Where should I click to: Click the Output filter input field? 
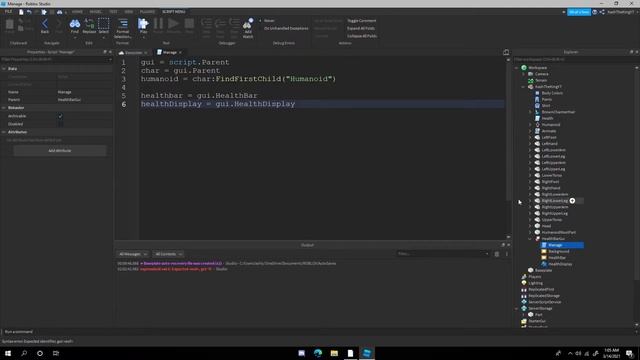coord(443,254)
